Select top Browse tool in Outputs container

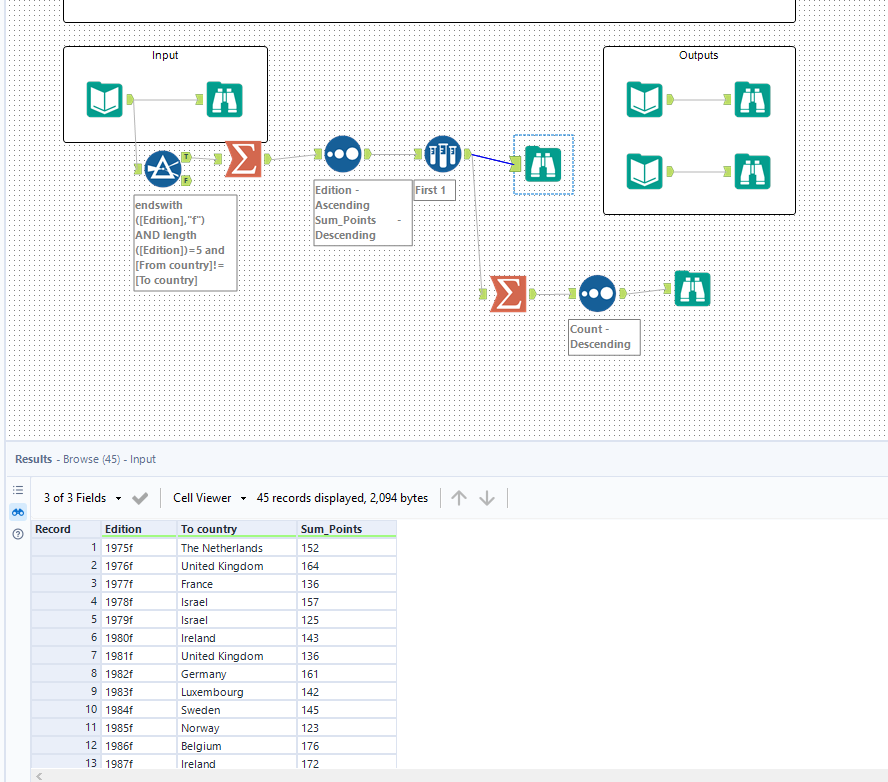point(752,100)
